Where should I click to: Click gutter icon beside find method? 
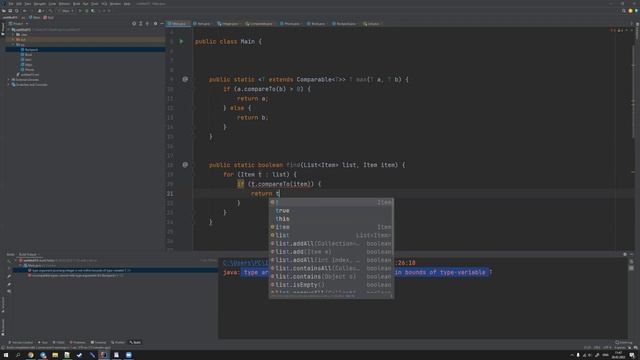coord(185,165)
